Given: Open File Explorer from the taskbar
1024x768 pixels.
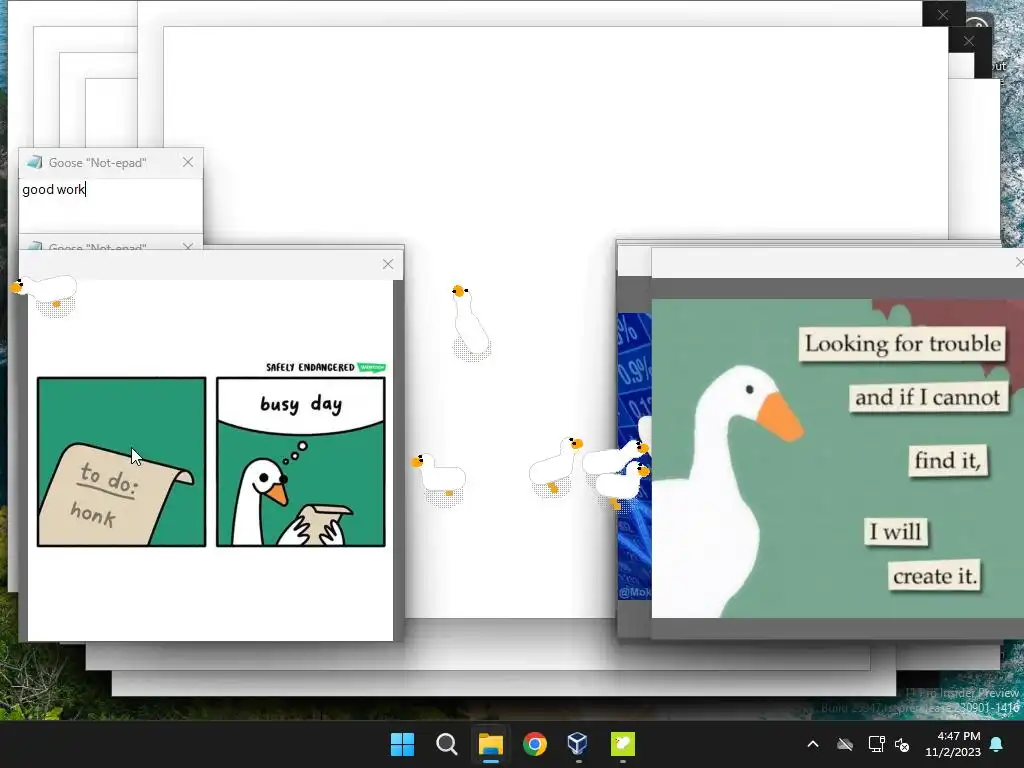Looking at the screenshot, I should 490,744.
